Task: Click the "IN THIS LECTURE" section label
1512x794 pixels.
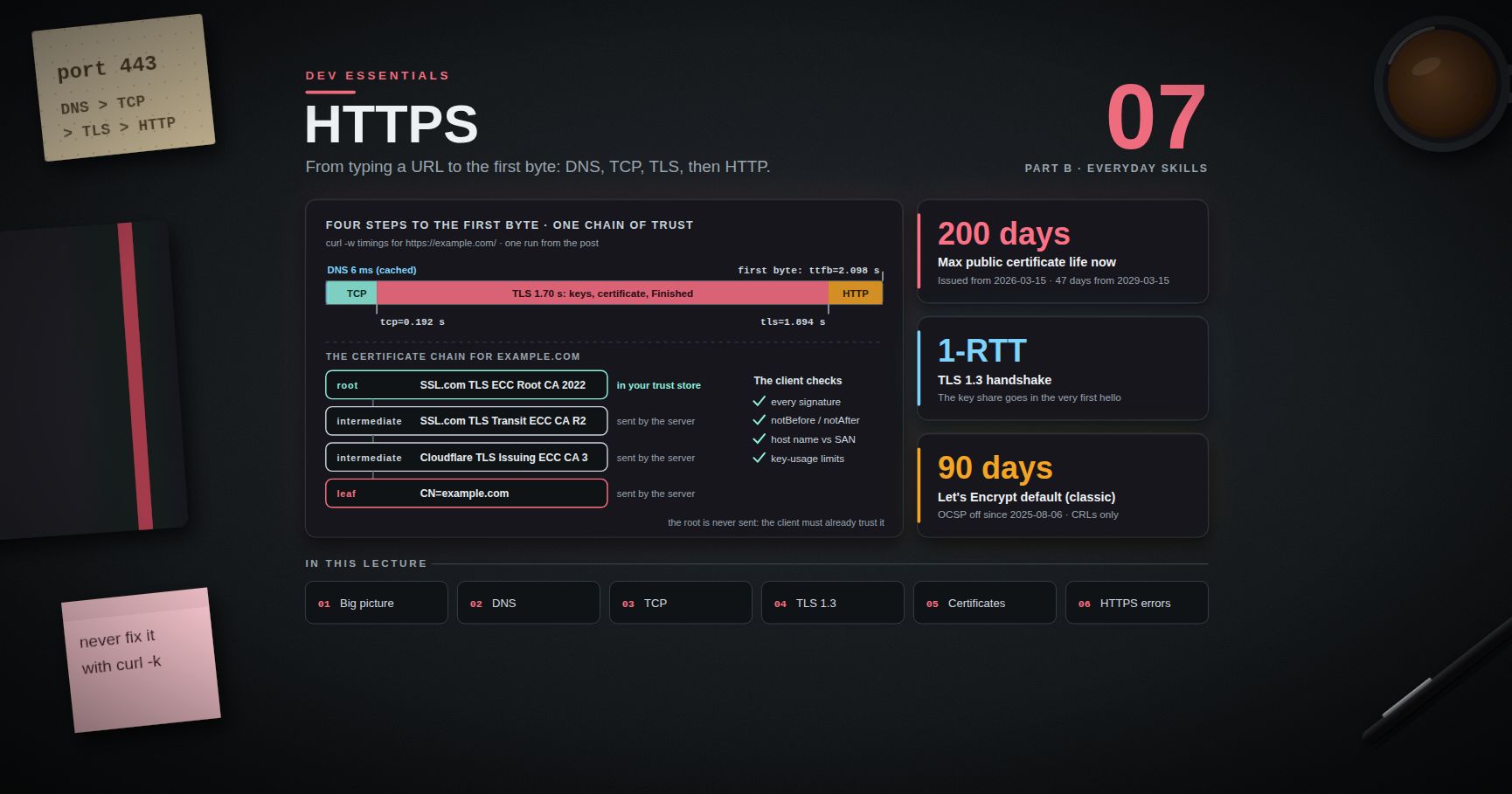Action: [x=366, y=563]
